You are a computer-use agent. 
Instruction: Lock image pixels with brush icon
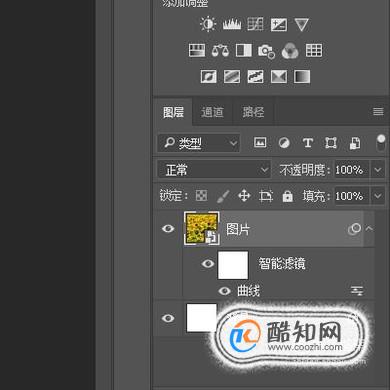point(223,196)
